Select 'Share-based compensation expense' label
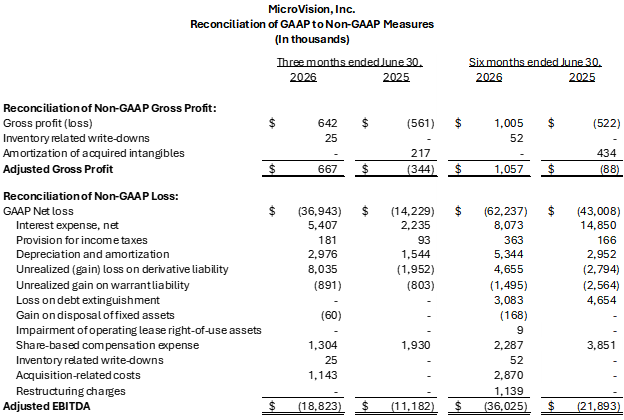624x420 pixels. [x=107, y=345]
